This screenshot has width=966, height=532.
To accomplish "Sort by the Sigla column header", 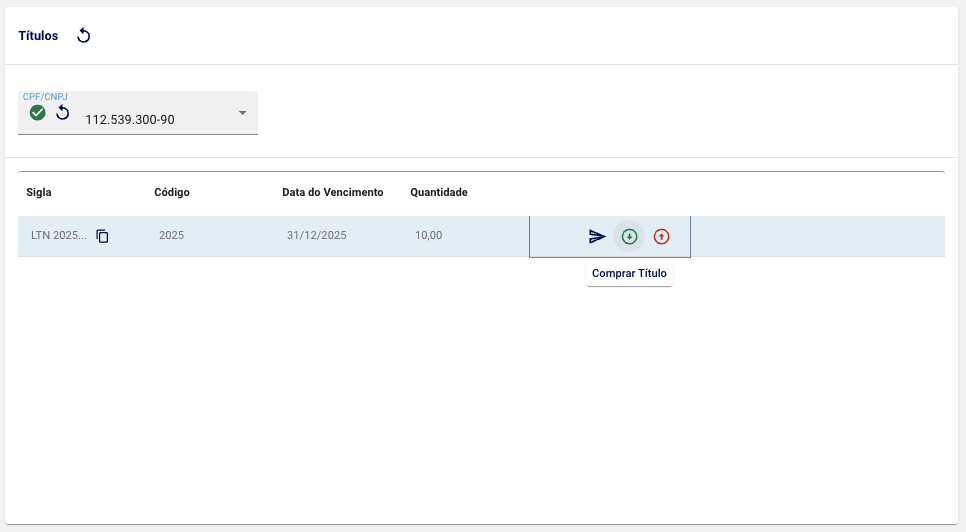I will [39, 192].
